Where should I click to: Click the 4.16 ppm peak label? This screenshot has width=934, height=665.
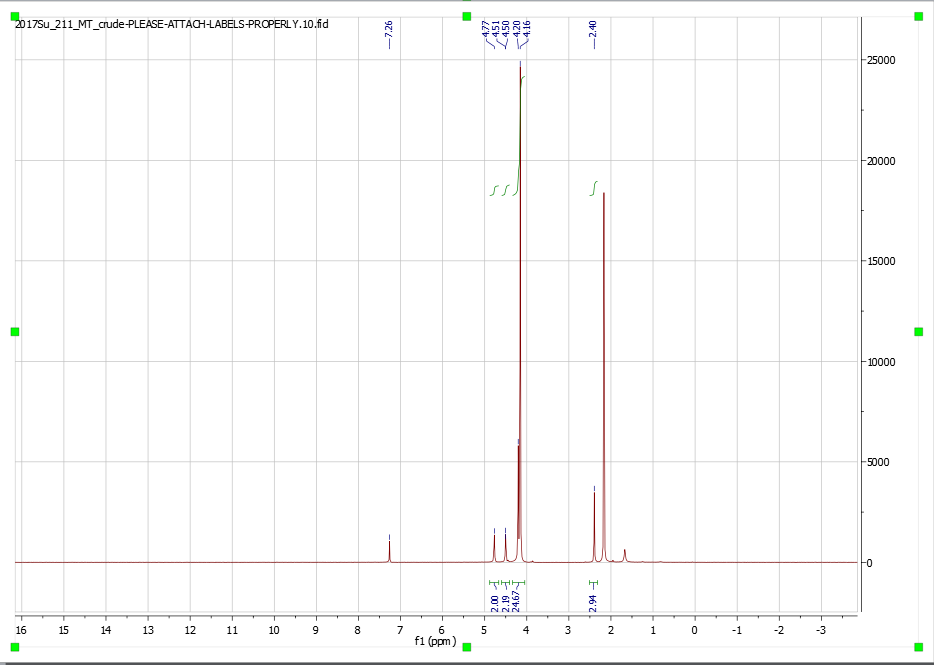pos(525,28)
